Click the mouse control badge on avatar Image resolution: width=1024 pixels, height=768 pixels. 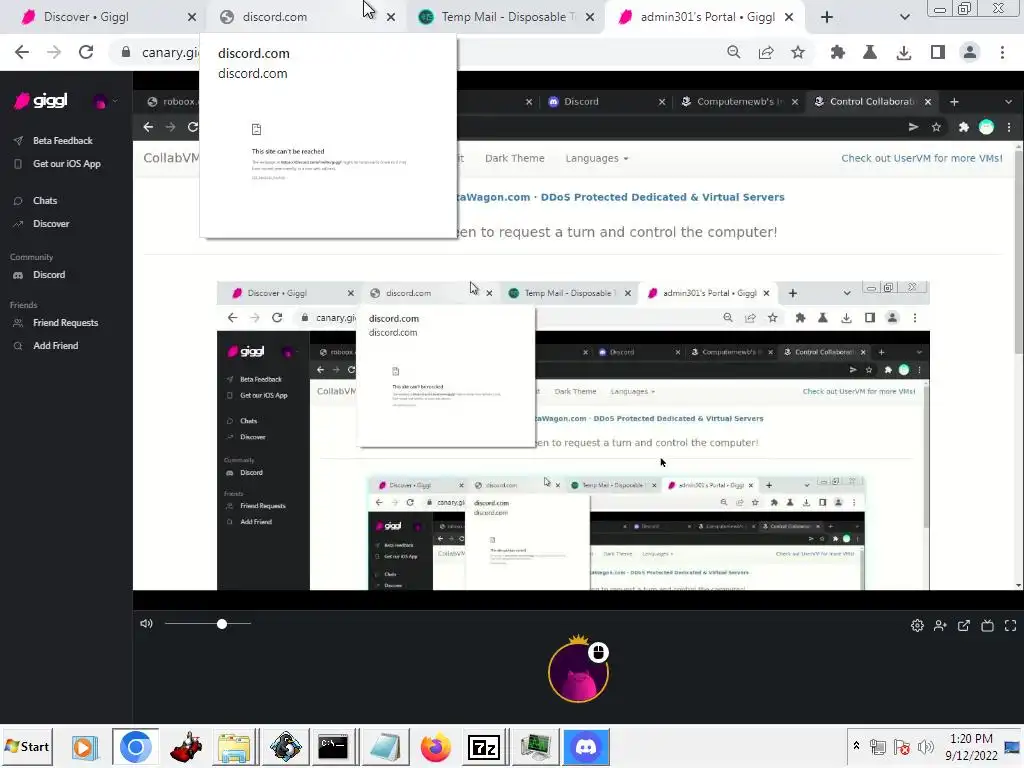[x=598, y=652]
